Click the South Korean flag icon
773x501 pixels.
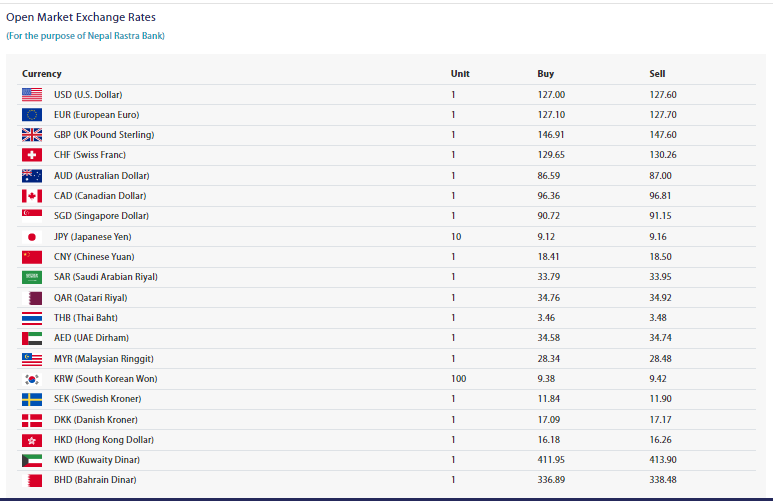coord(32,379)
